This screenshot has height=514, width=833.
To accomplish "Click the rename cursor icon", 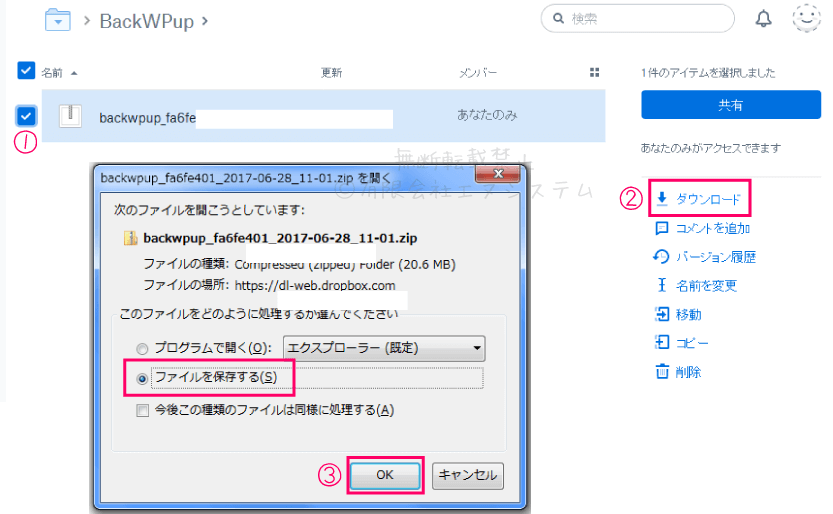I will pos(662,286).
